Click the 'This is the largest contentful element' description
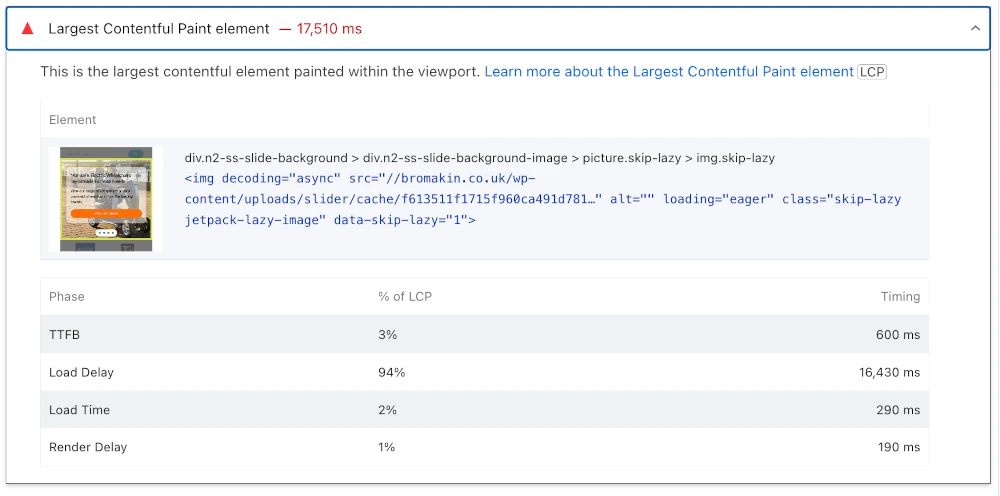1000x496 pixels. pyautogui.click(x=260, y=72)
